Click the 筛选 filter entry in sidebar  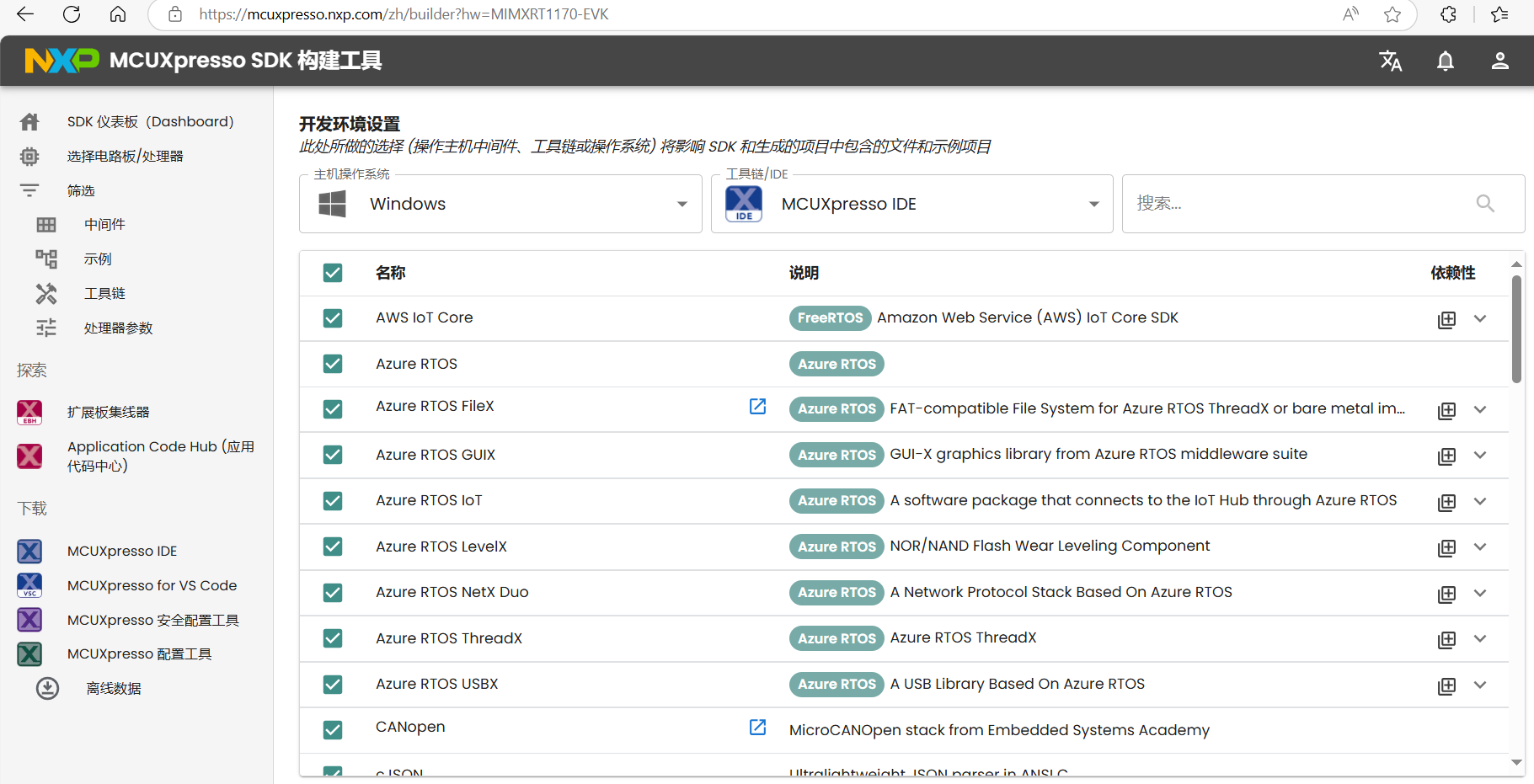pos(81,191)
